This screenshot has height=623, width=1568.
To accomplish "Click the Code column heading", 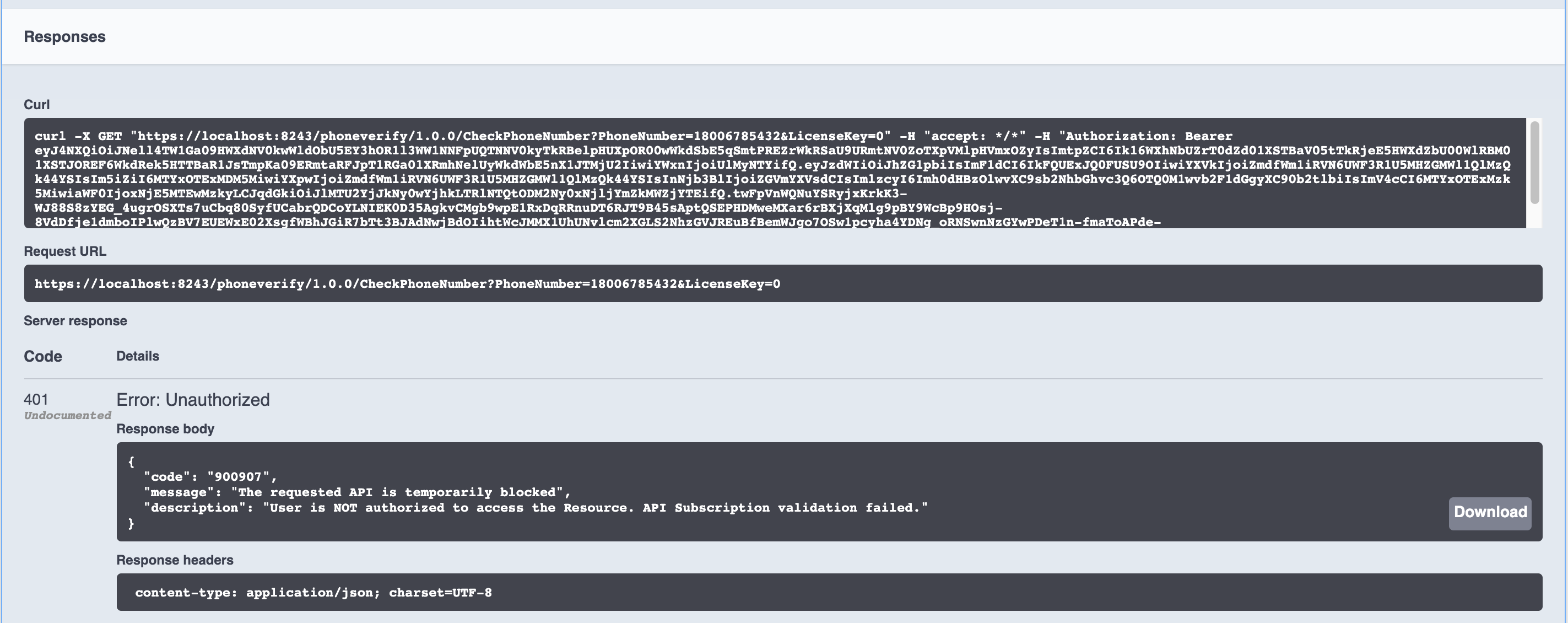I will tap(42, 356).
